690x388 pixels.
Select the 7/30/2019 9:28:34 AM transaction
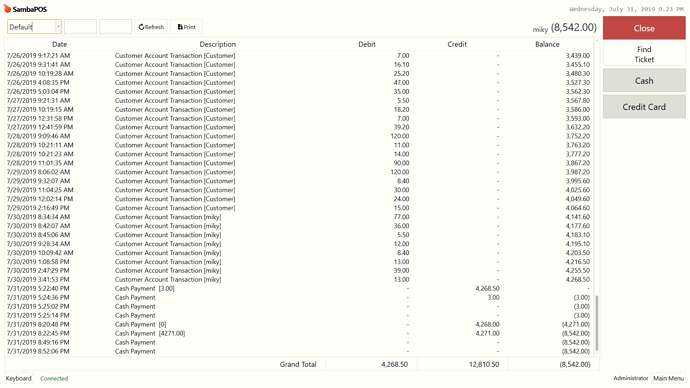(x=299, y=244)
